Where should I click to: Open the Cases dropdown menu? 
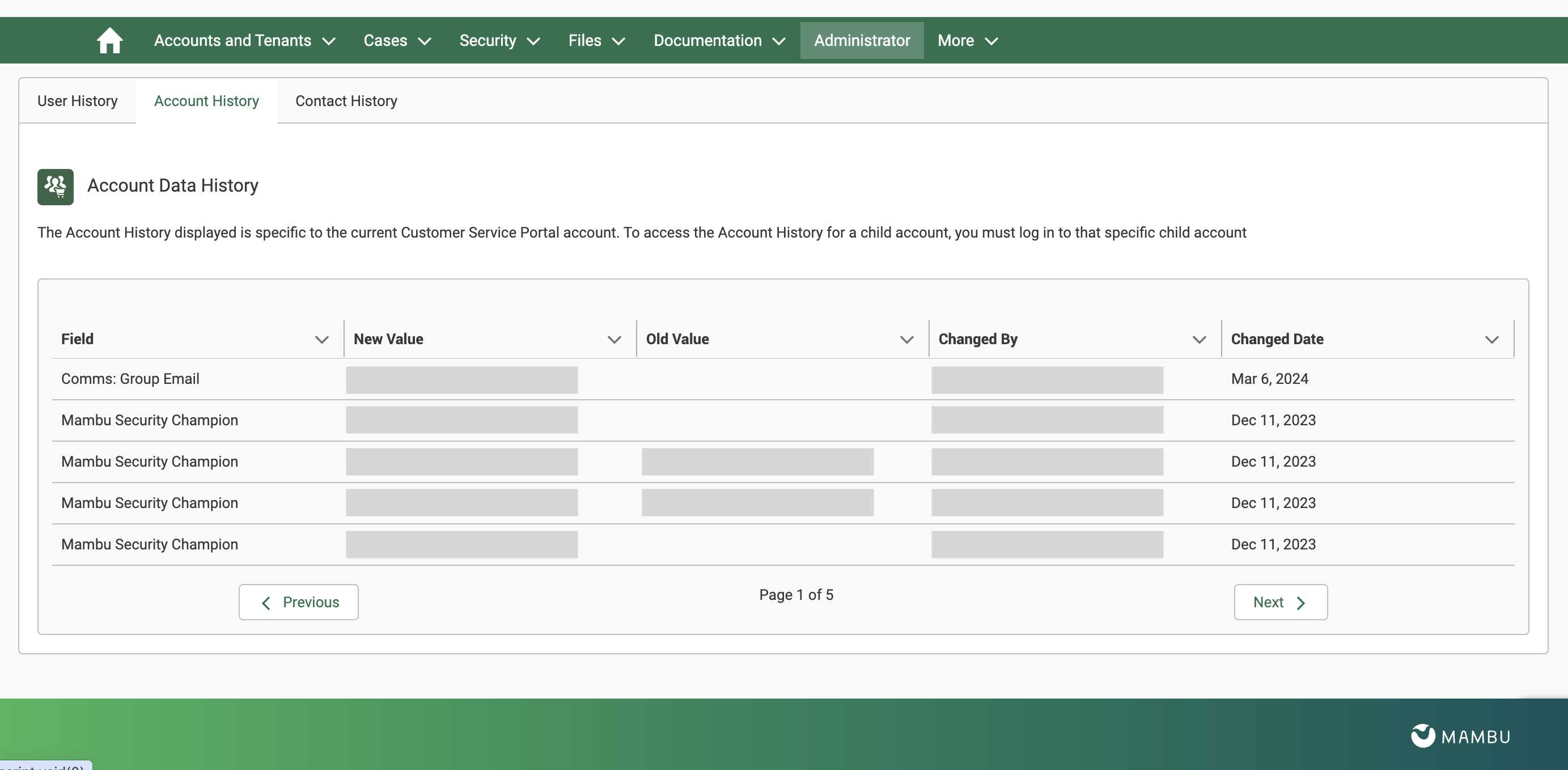397,41
